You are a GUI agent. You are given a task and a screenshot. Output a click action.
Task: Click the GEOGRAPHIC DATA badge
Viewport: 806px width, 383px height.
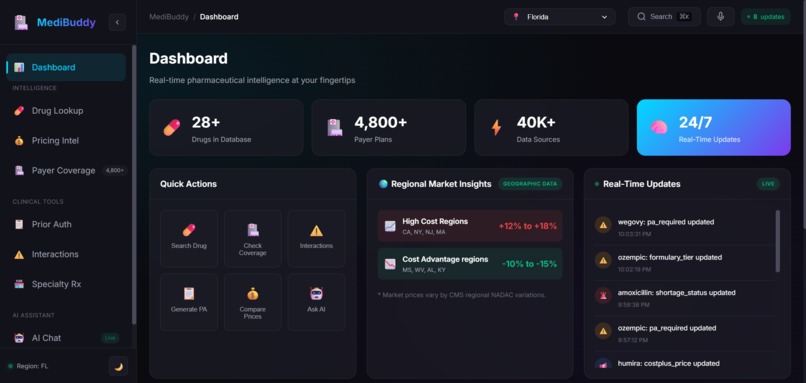point(530,184)
